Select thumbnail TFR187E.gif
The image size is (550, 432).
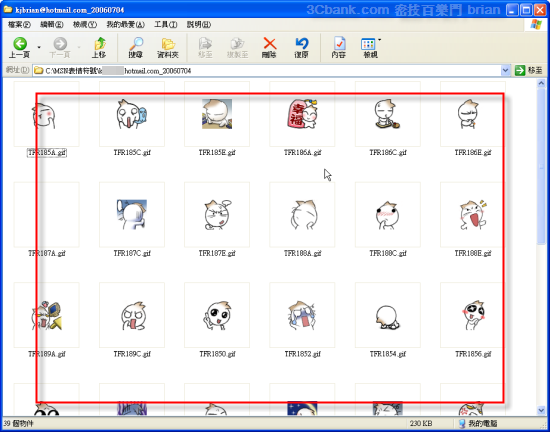coord(217,215)
